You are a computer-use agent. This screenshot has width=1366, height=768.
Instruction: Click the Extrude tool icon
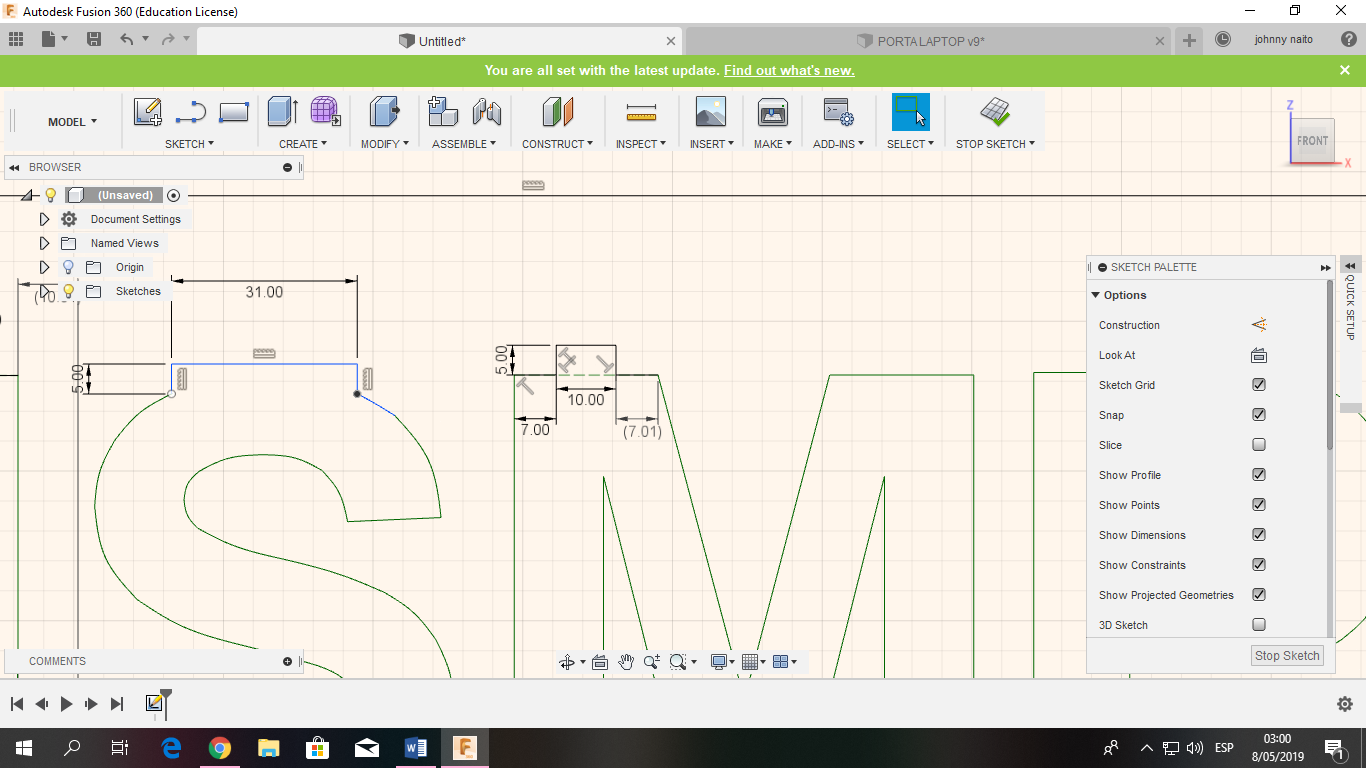point(283,112)
